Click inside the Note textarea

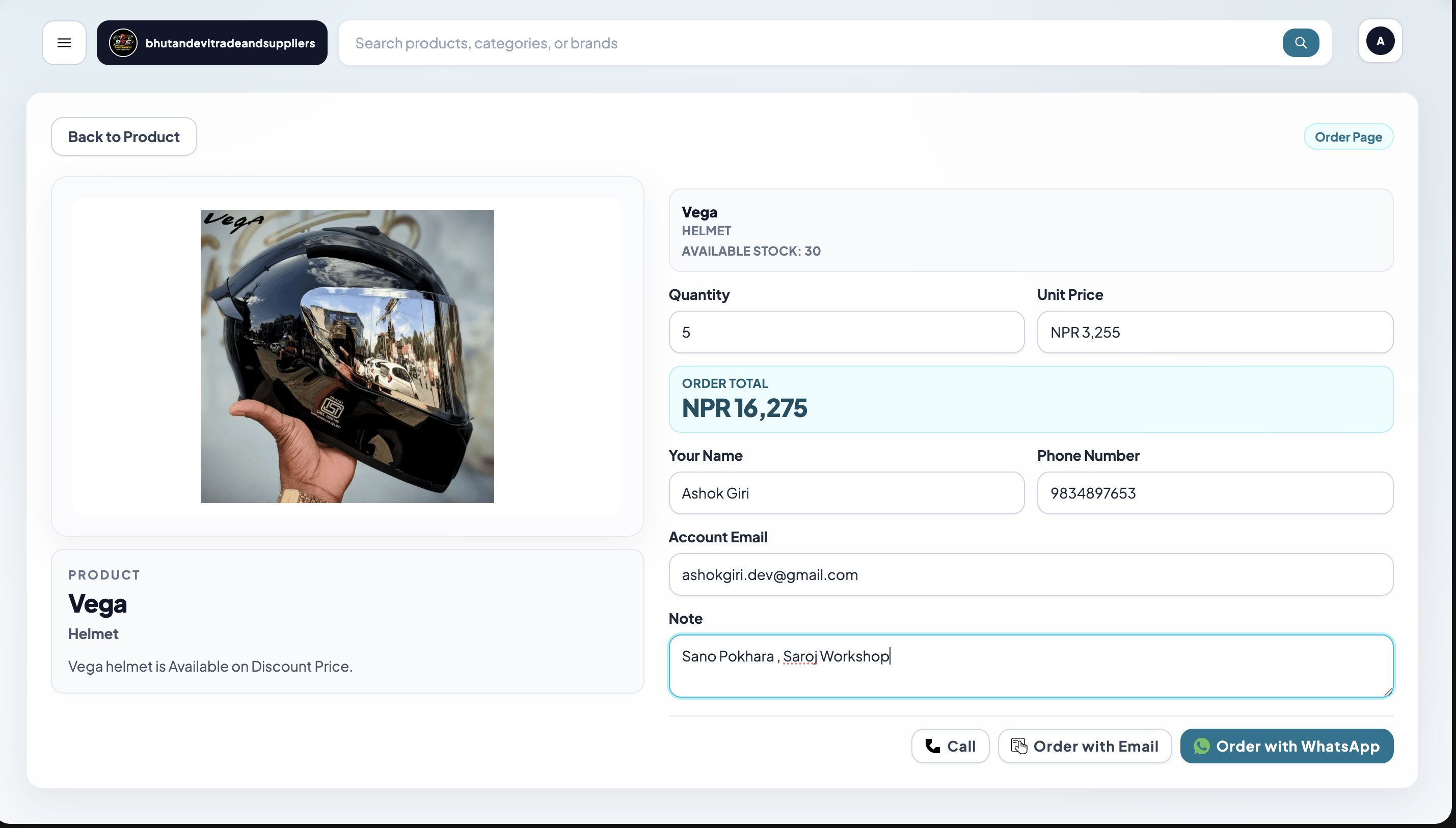pyautogui.click(x=1031, y=666)
